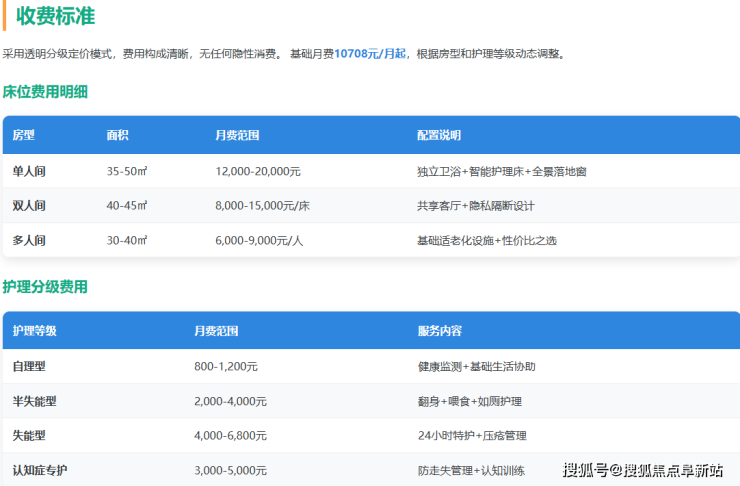
Task: Click the 护理等级 column header
Action: pos(35,331)
